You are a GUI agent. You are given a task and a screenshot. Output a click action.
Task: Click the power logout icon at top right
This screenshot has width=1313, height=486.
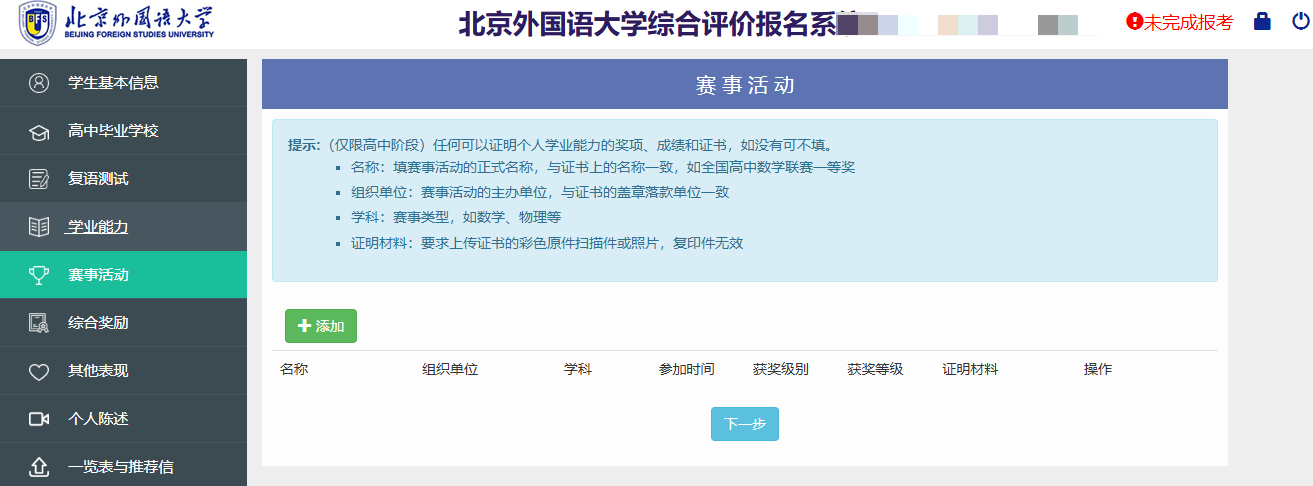click(1299, 22)
